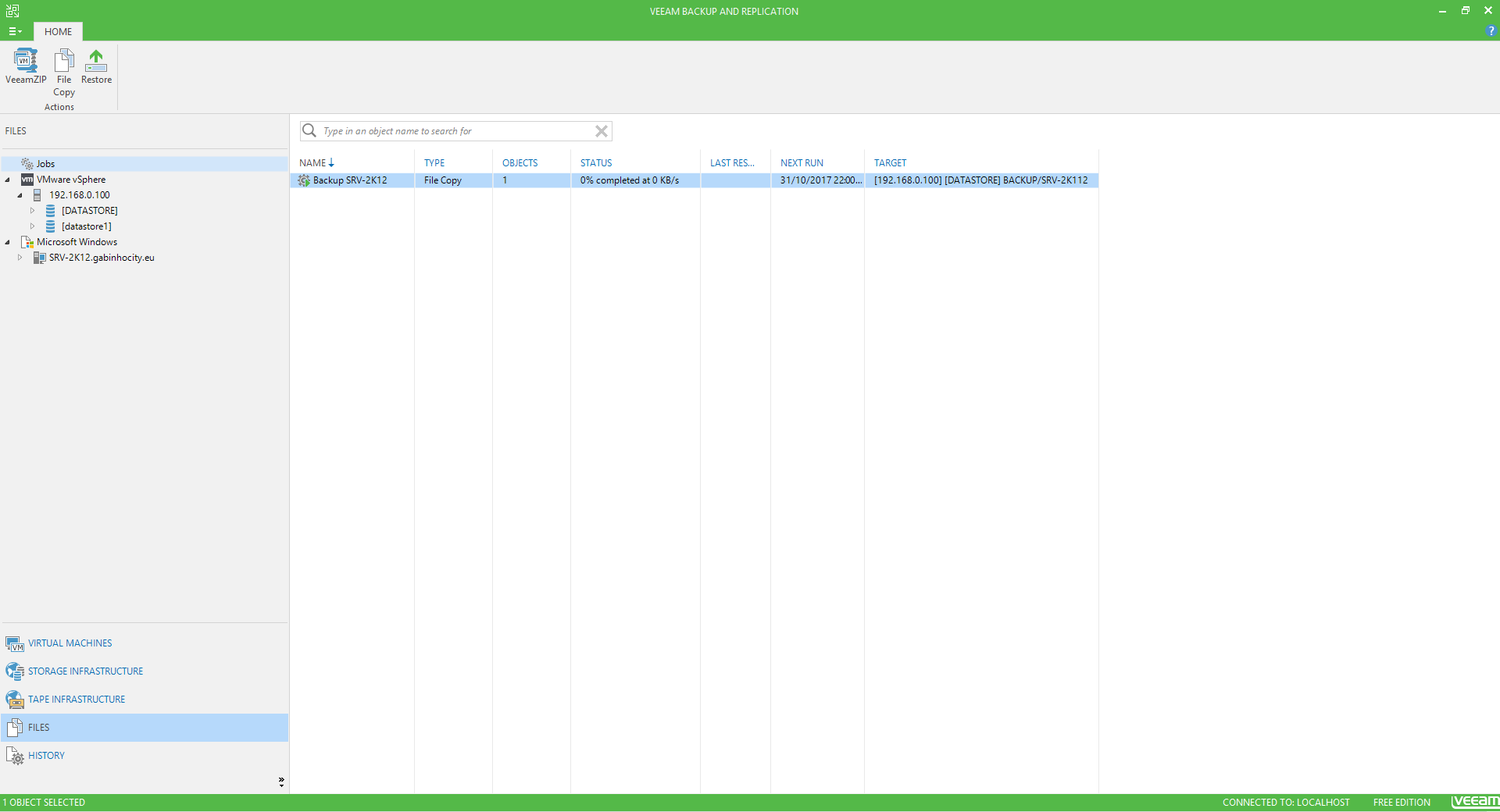The height and width of the screenshot is (812, 1500).
Task: Select Jobs node in the tree
Action: point(45,164)
